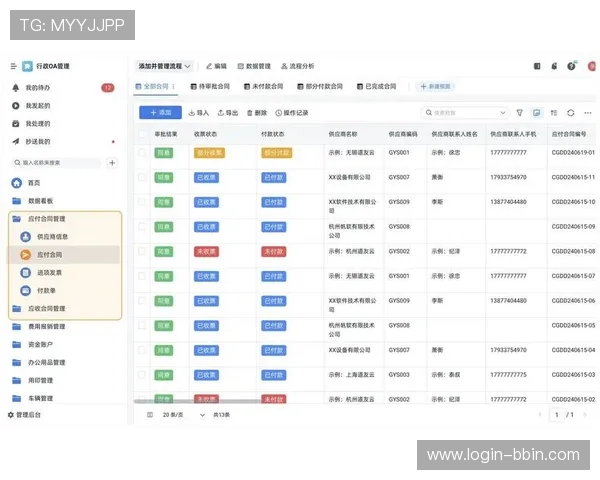The width and height of the screenshot is (600, 480).
Task: Open 操作记录 operation log
Action: (x=292, y=113)
